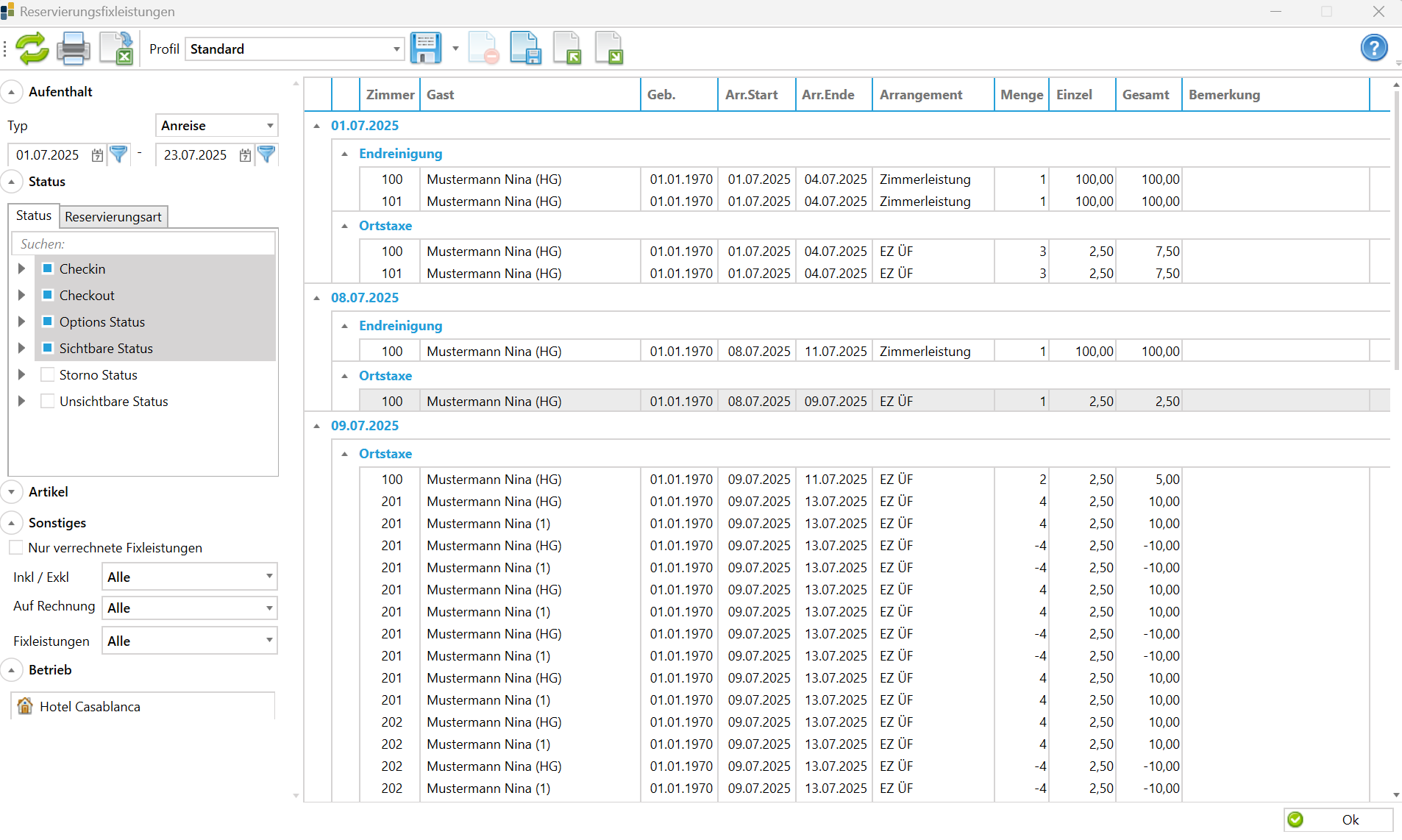Click filter funnel beside end date

click(x=266, y=154)
